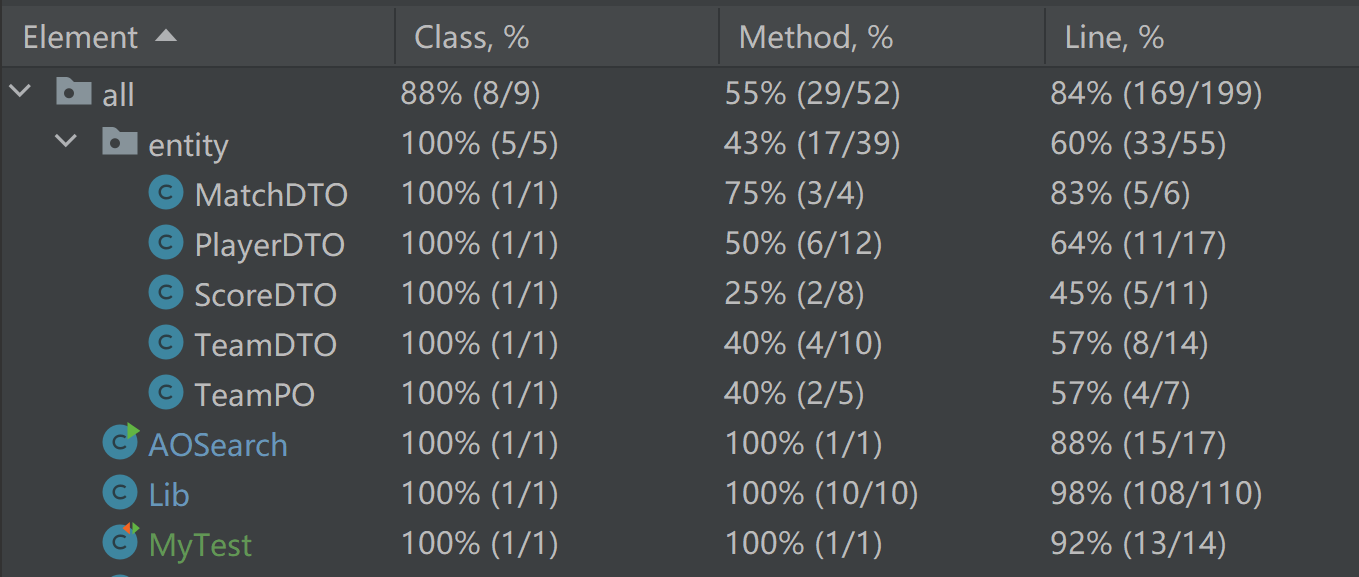Sort by the Class, % column
Image resolution: width=1359 pixels, height=577 pixels.
pyautogui.click(x=471, y=38)
